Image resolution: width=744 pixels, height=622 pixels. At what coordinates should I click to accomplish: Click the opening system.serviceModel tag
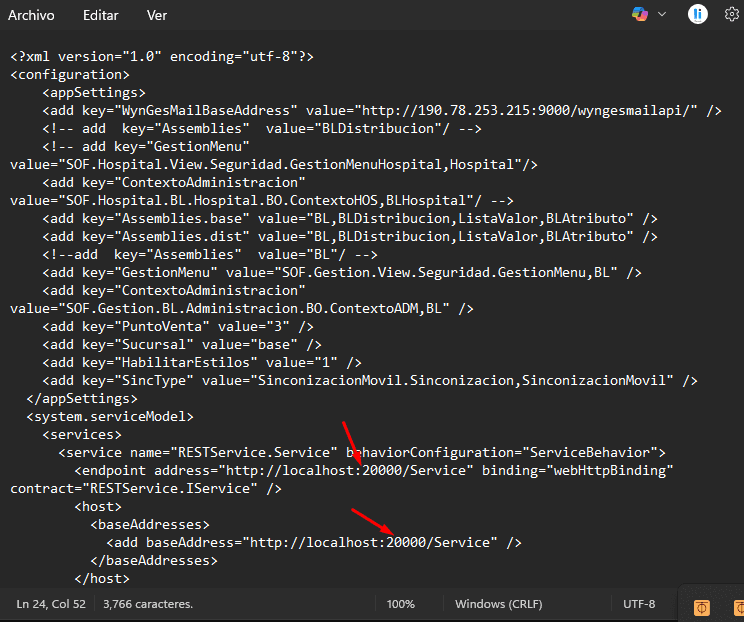110,416
